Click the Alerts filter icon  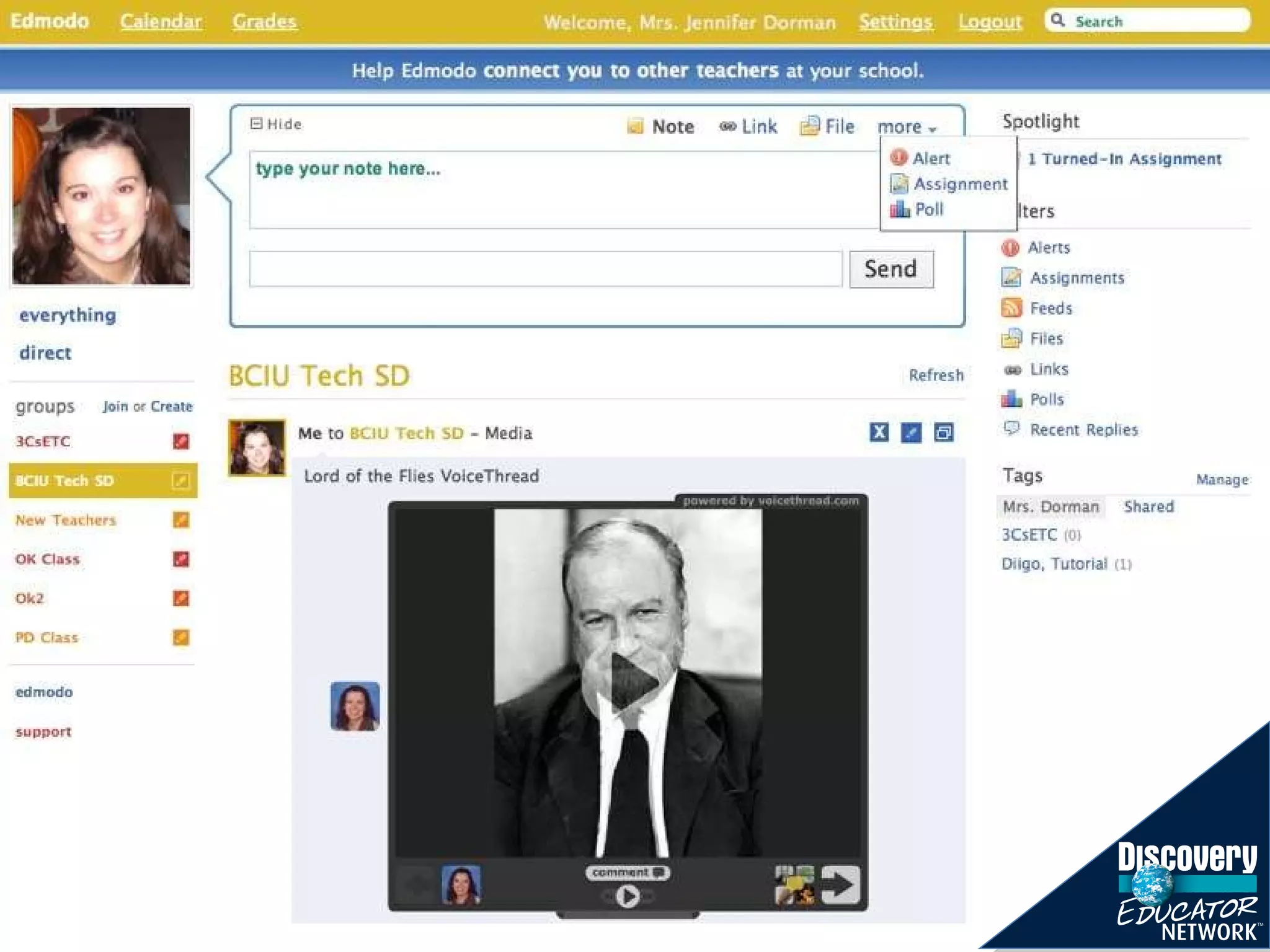tap(1010, 248)
